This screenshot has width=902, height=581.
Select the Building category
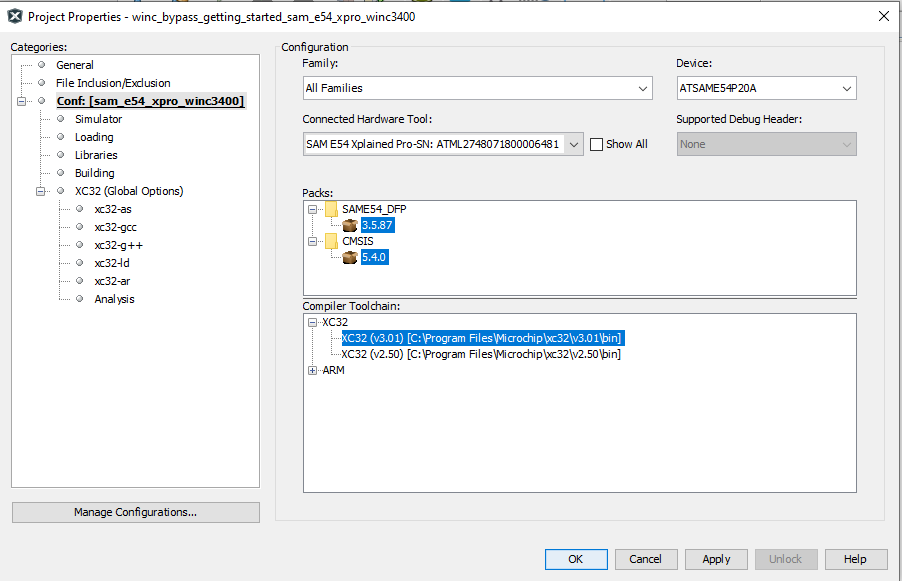click(x=95, y=173)
